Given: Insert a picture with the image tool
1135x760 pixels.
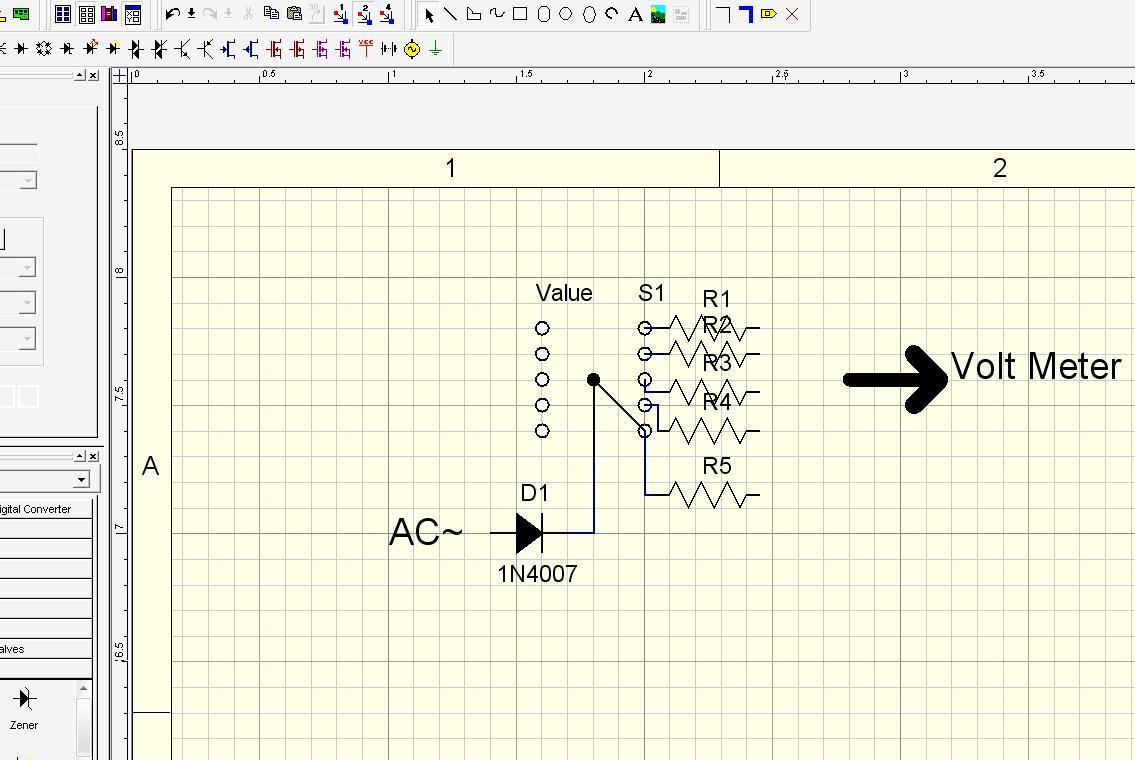Looking at the screenshot, I should (x=658, y=14).
